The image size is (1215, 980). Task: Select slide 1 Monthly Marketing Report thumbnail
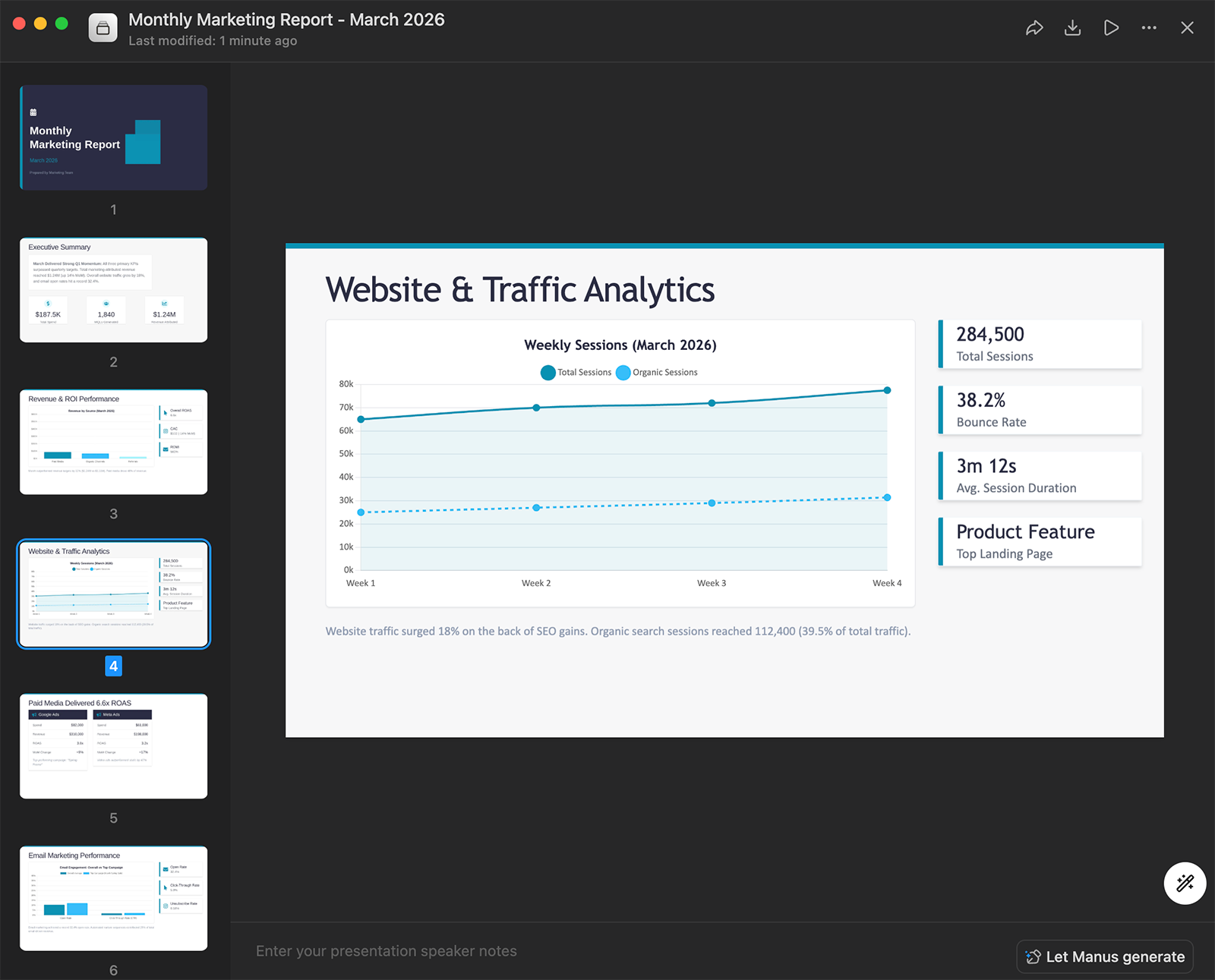114,137
